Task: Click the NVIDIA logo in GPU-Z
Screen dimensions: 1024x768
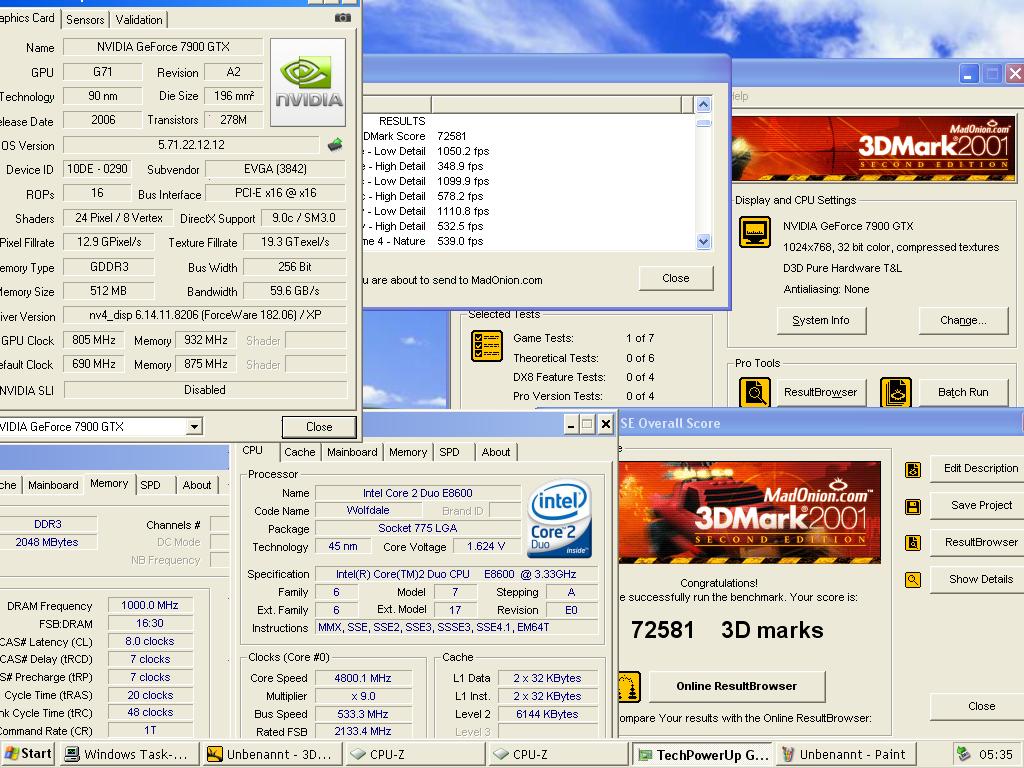Action: 308,82
